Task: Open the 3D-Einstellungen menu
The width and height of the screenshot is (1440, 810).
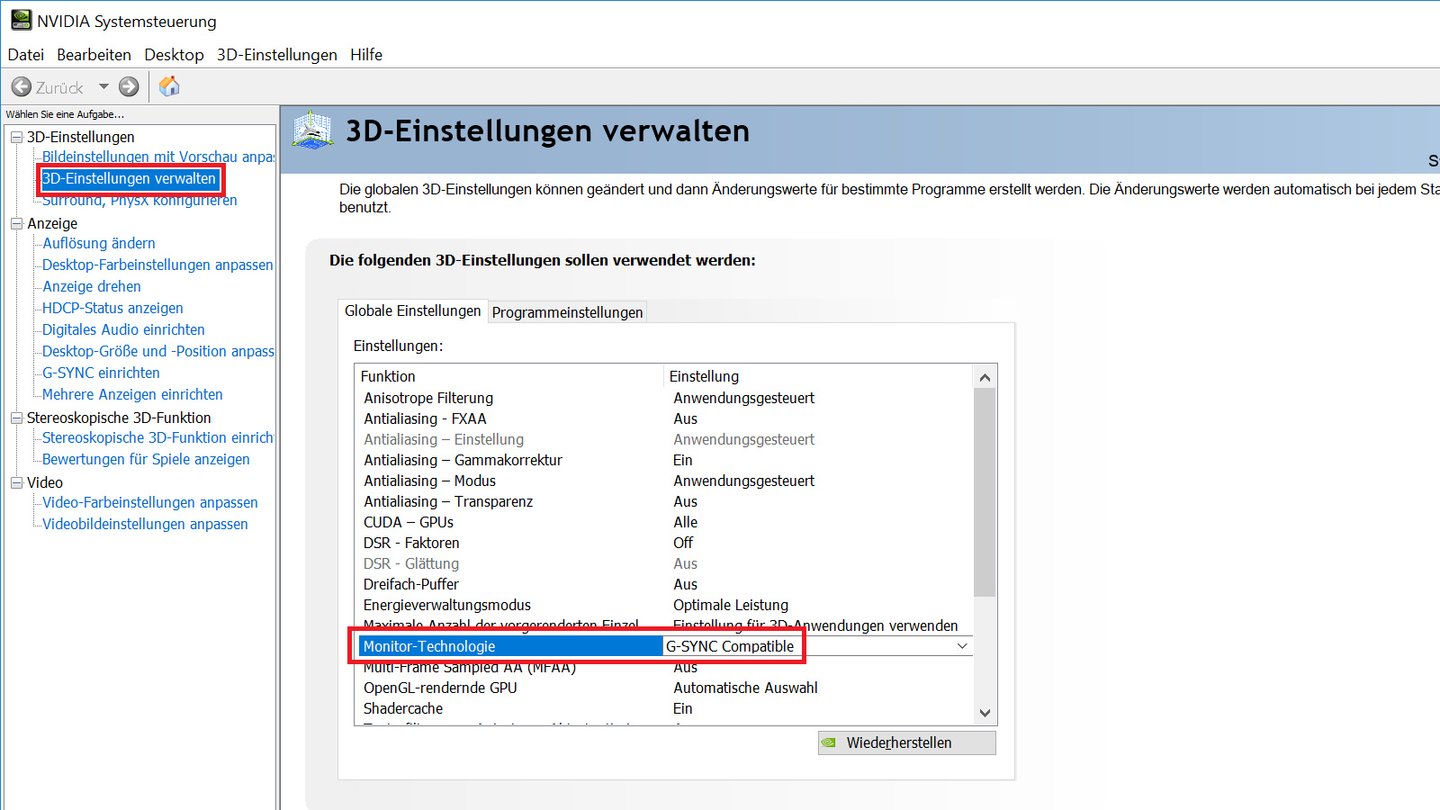Action: coord(277,55)
